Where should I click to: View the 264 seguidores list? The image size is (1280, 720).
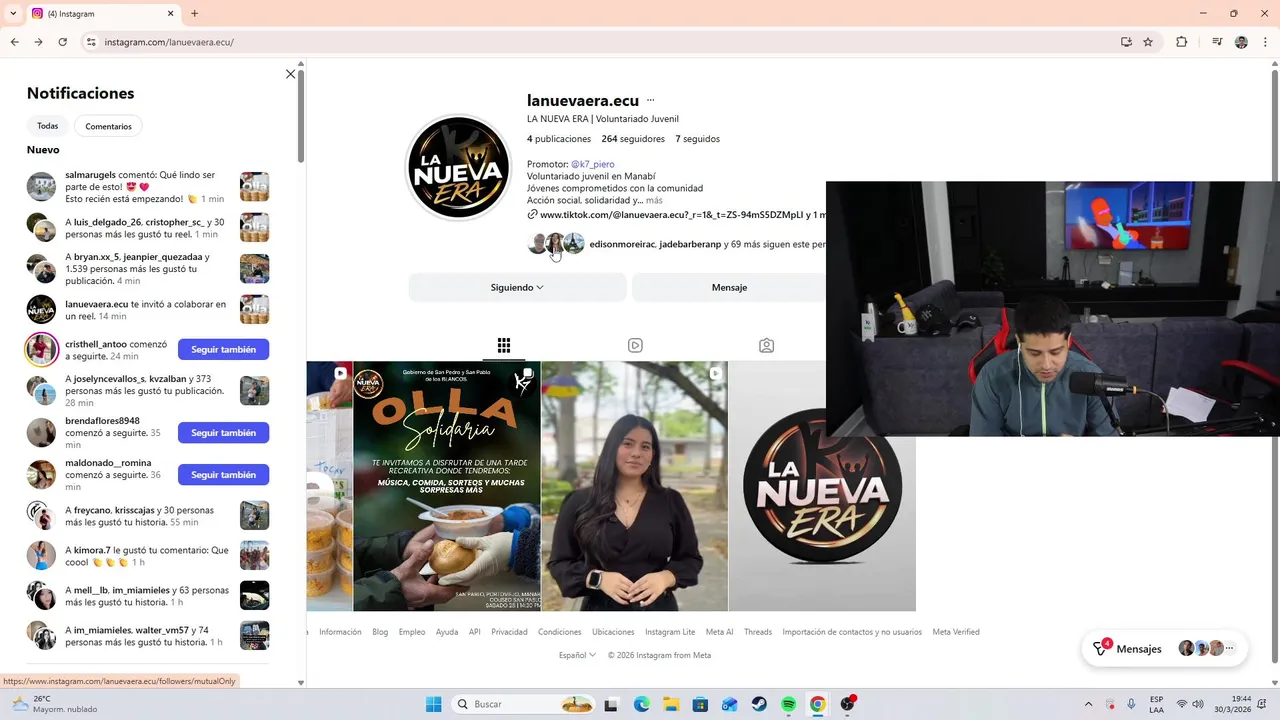click(x=633, y=139)
